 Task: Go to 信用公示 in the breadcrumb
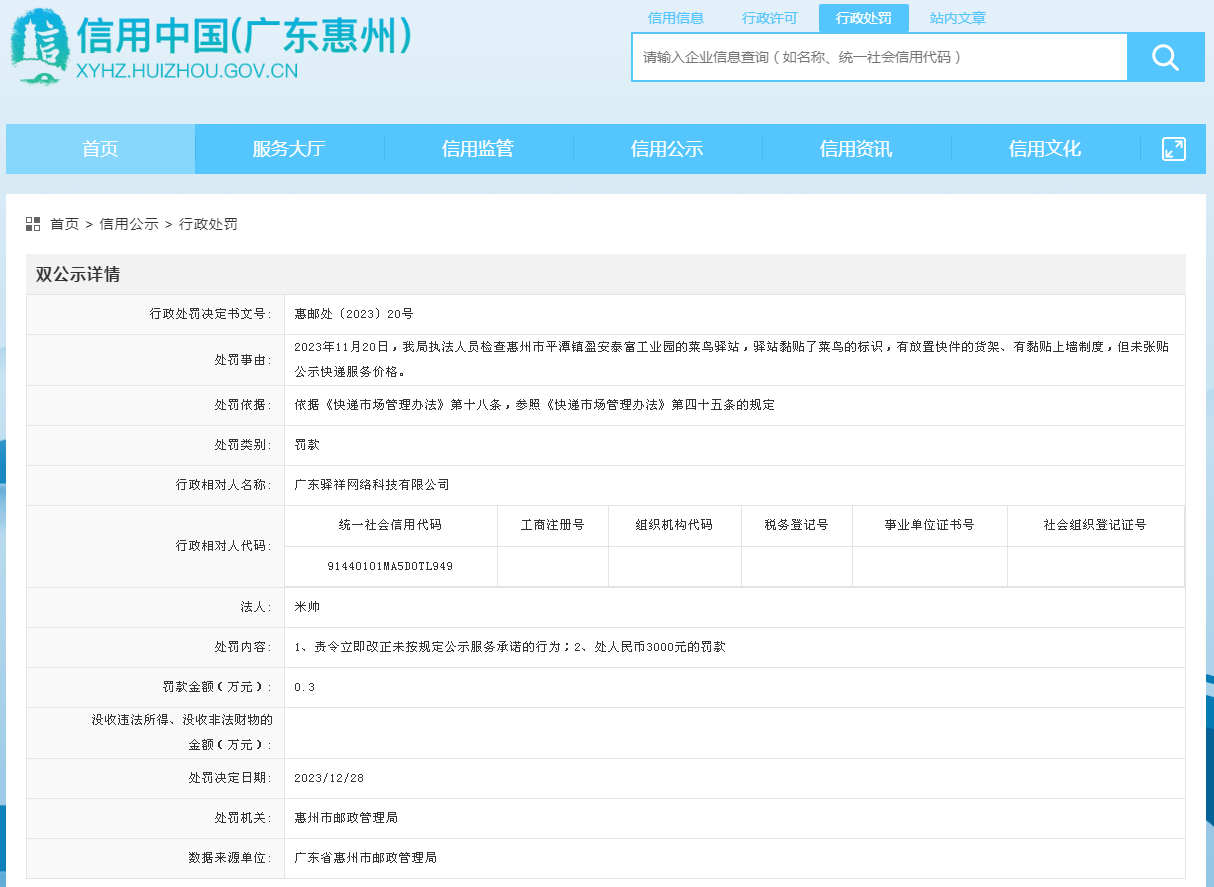pyautogui.click(x=129, y=224)
